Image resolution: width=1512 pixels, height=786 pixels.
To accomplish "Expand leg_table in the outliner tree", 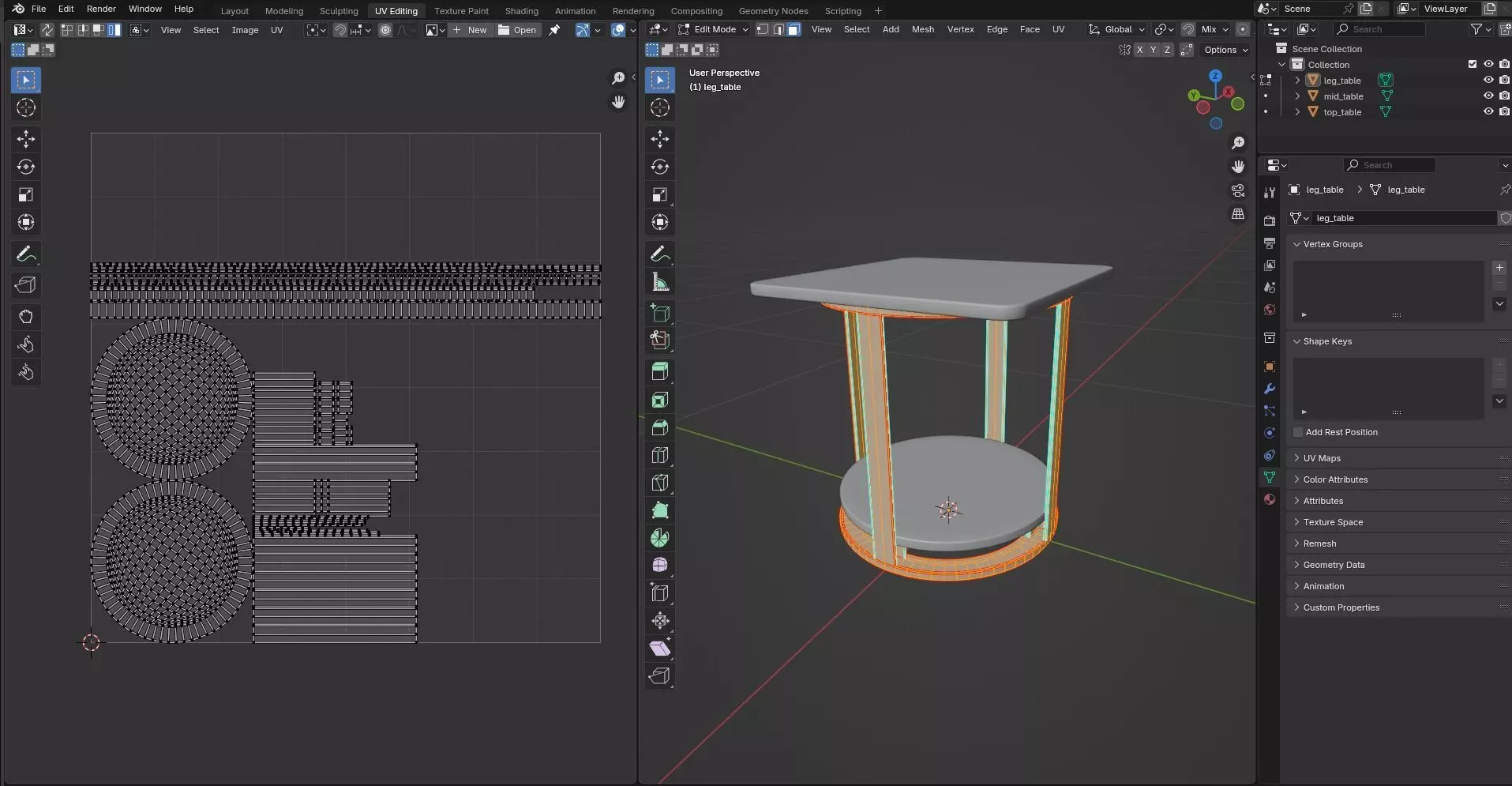I will (1297, 80).
